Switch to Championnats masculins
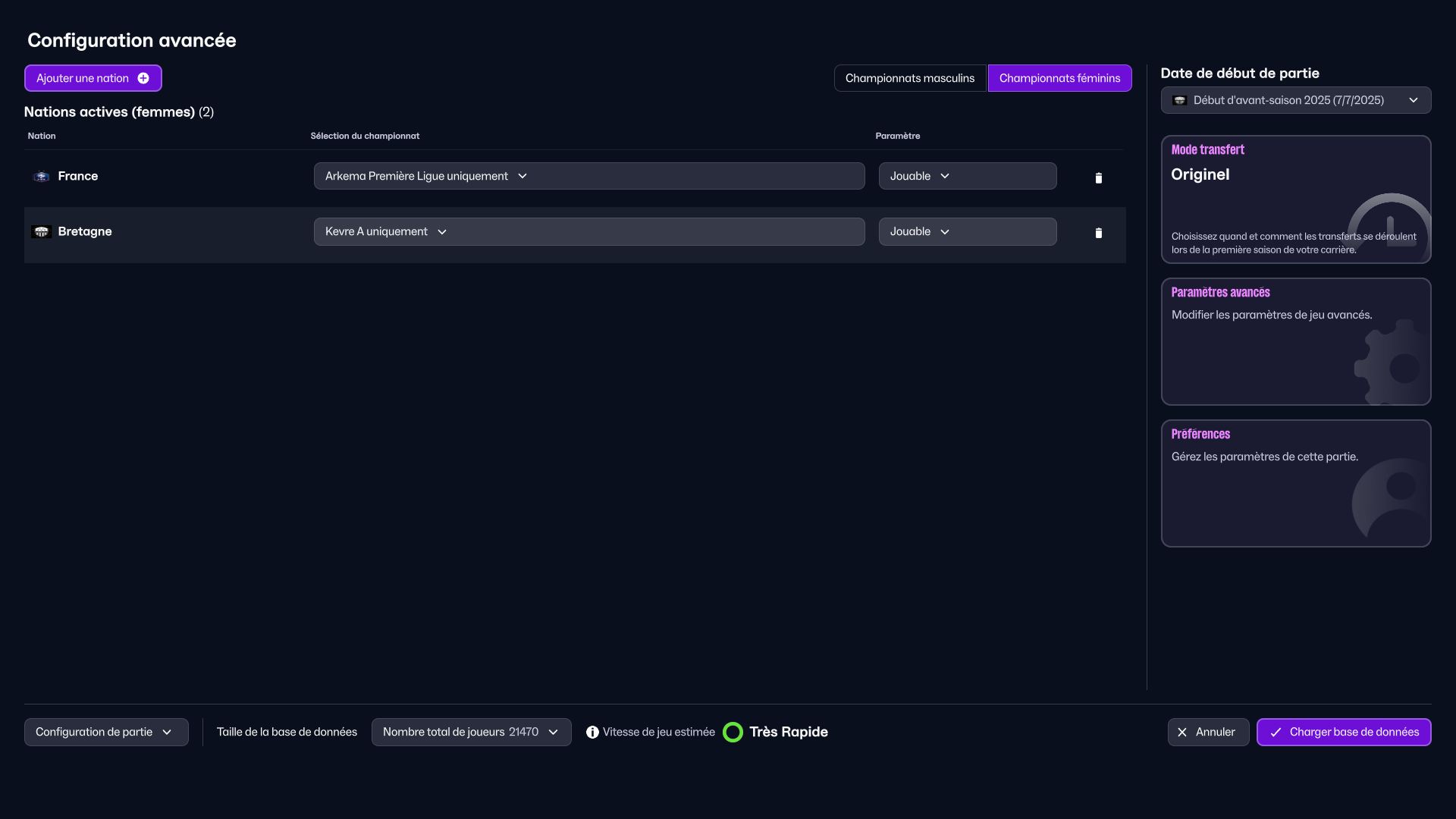Viewport: 1456px width, 819px height. tap(910, 78)
